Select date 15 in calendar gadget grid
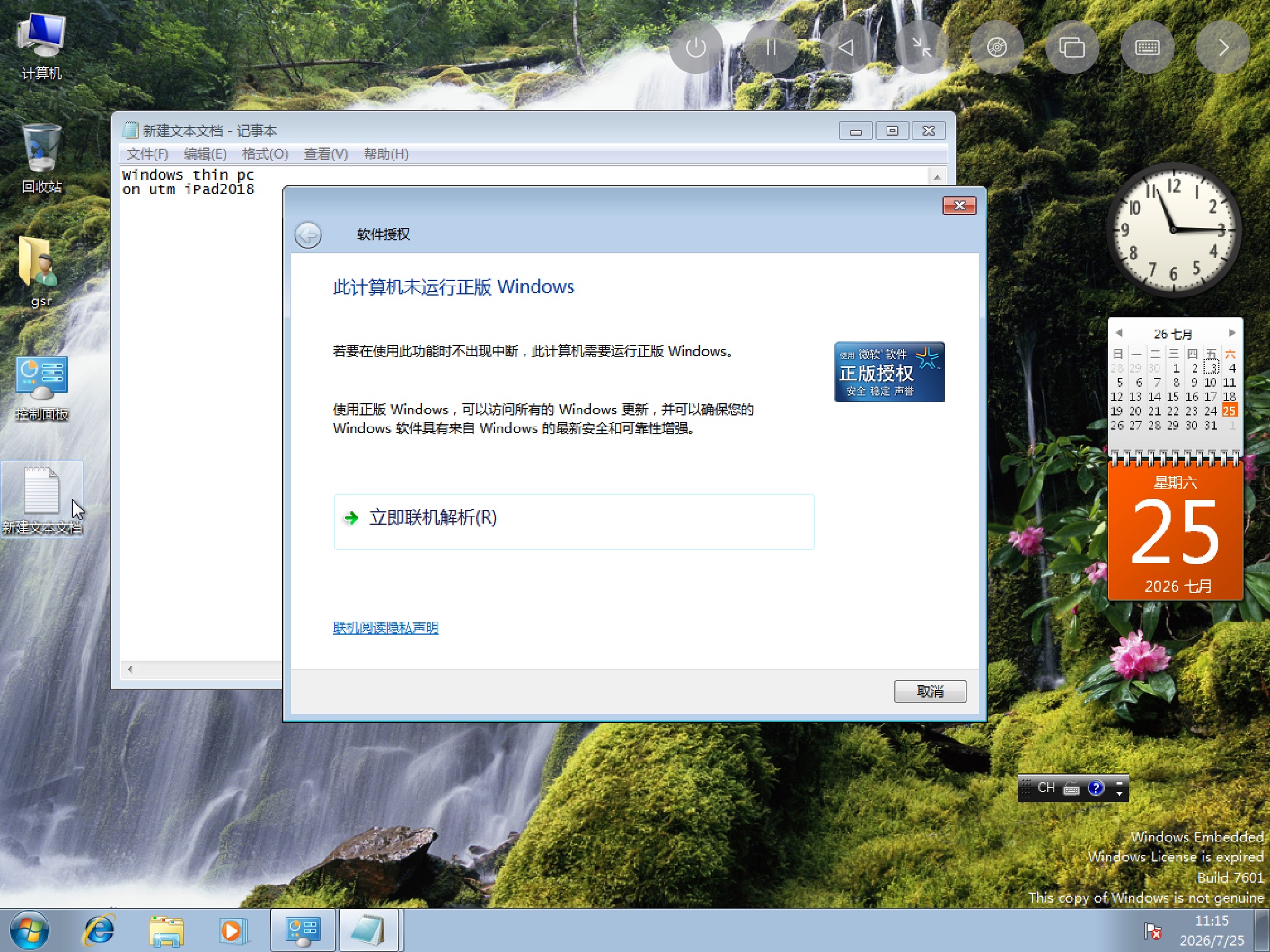The height and width of the screenshot is (952, 1270). point(1173,397)
